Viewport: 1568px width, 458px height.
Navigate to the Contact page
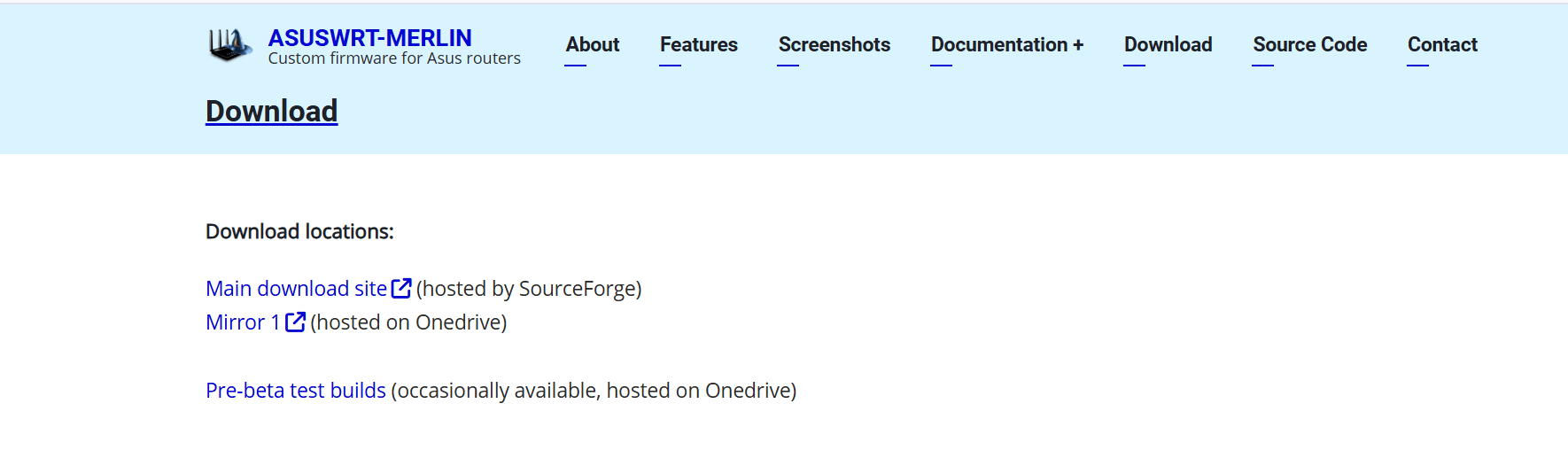(x=1442, y=44)
